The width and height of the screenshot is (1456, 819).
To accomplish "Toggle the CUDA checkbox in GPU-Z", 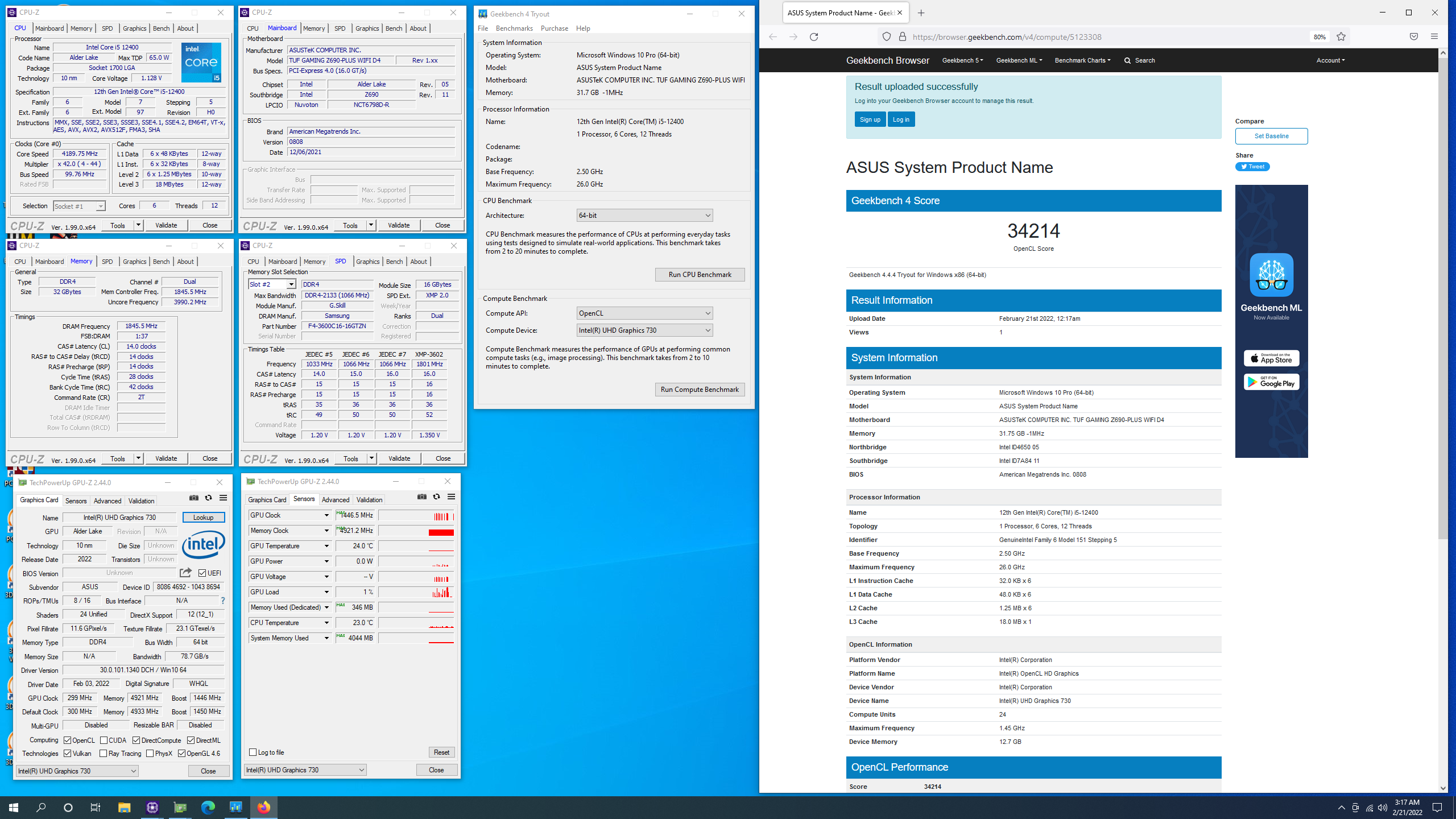I will pyautogui.click(x=104, y=741).
